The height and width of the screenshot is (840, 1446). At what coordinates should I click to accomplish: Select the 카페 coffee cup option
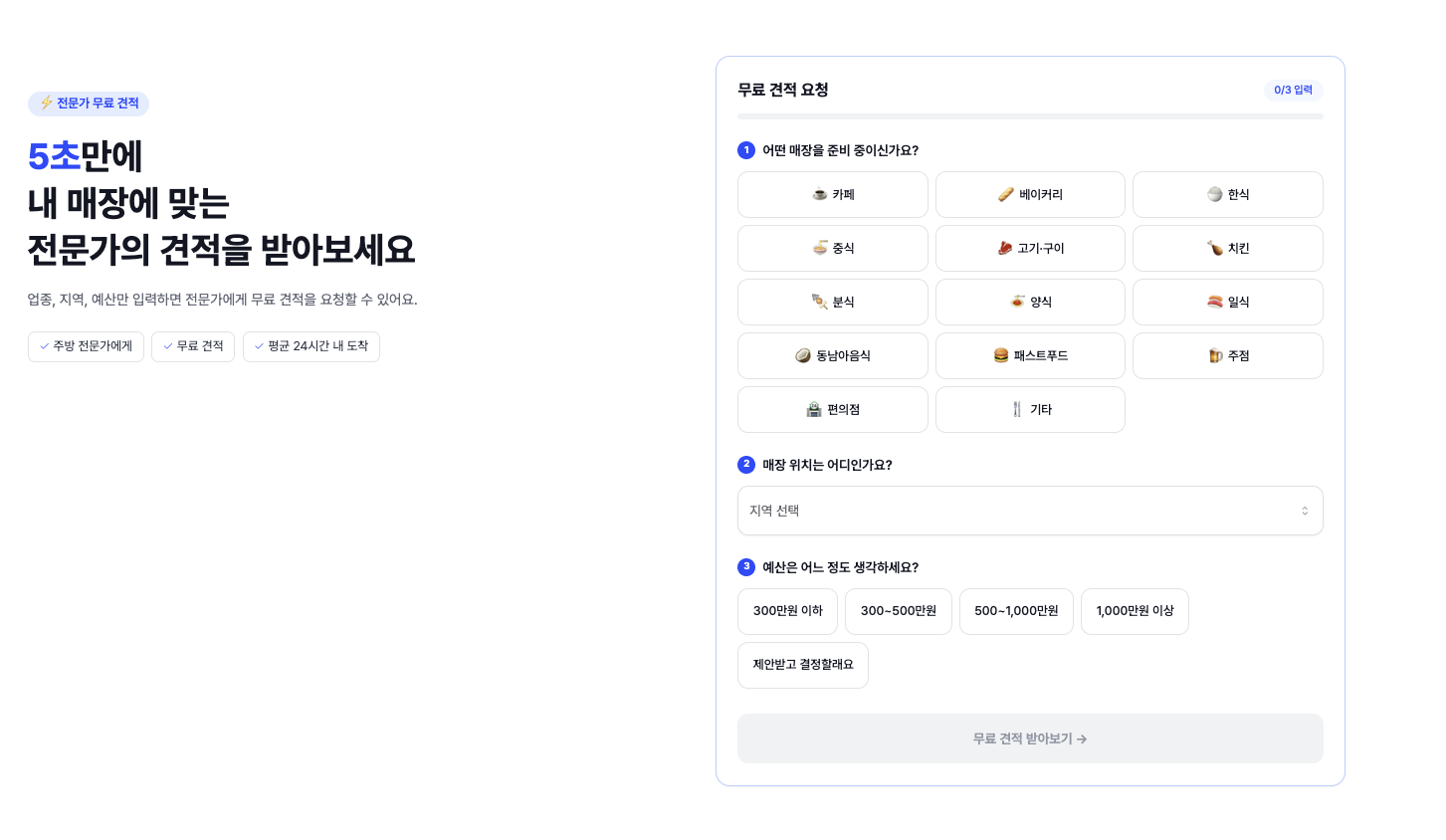click(x=832, y=194)
